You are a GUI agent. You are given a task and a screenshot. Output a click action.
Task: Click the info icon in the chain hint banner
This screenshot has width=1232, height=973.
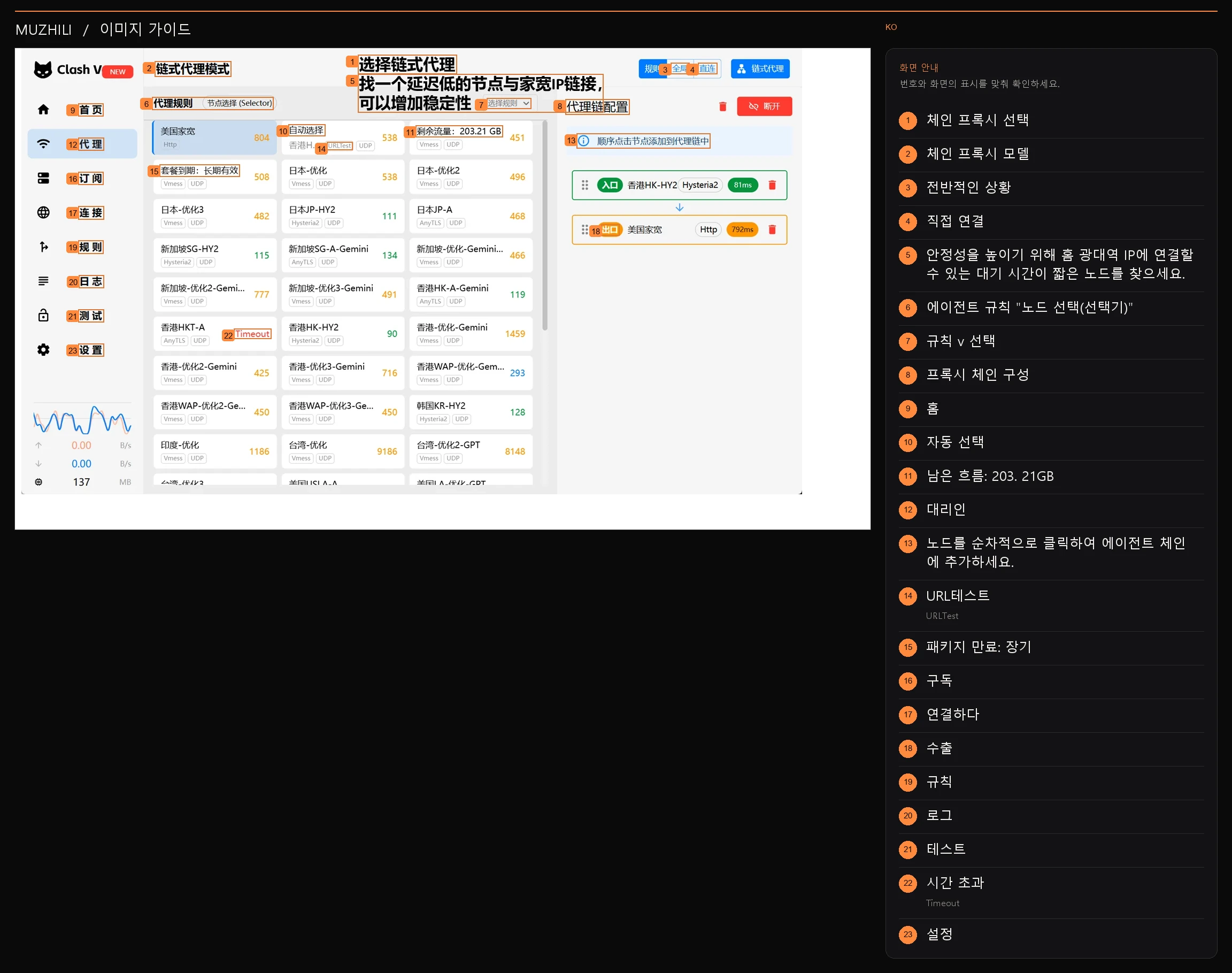click(x=583, y=141)
